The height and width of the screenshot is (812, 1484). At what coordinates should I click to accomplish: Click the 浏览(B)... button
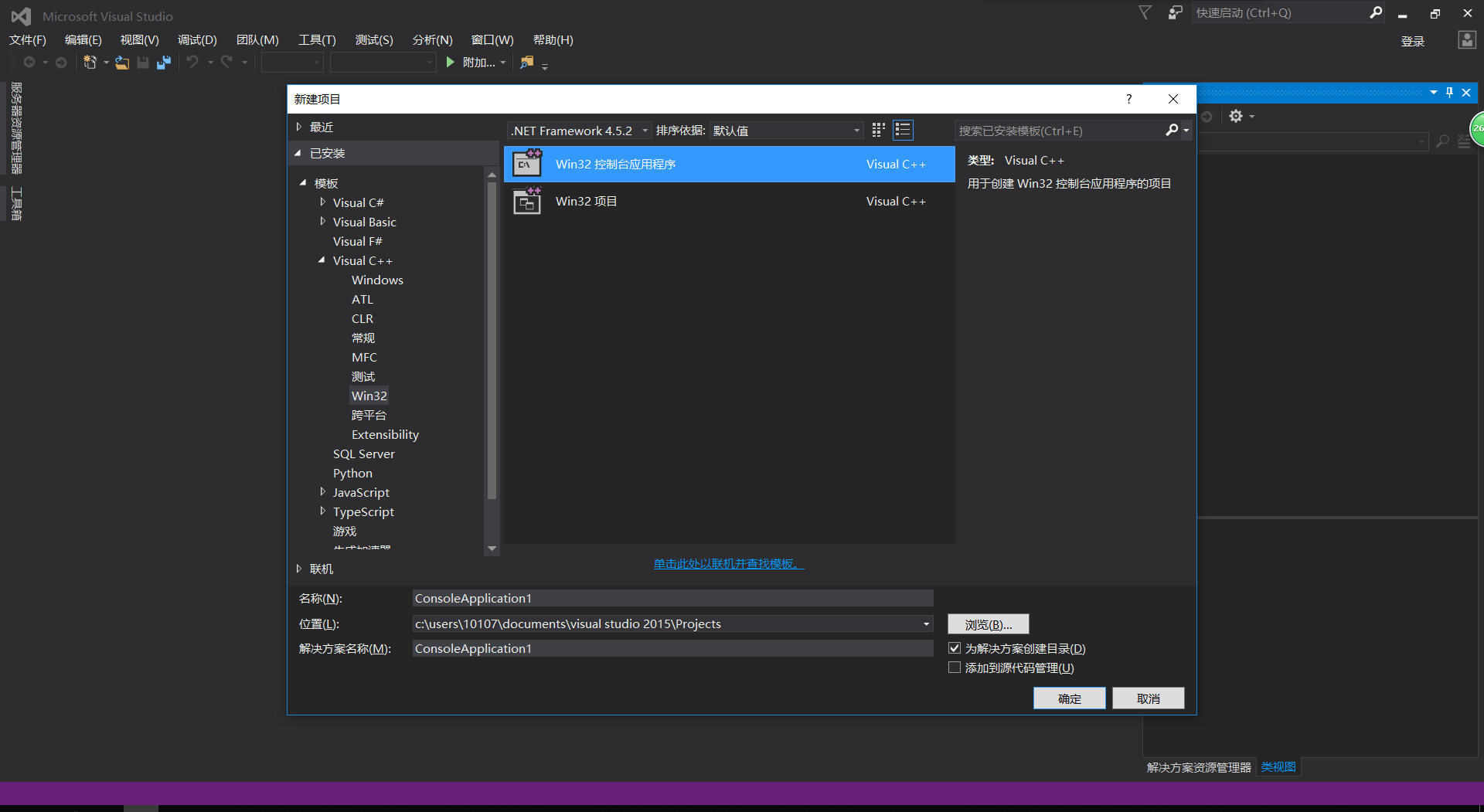click(989, 624)
